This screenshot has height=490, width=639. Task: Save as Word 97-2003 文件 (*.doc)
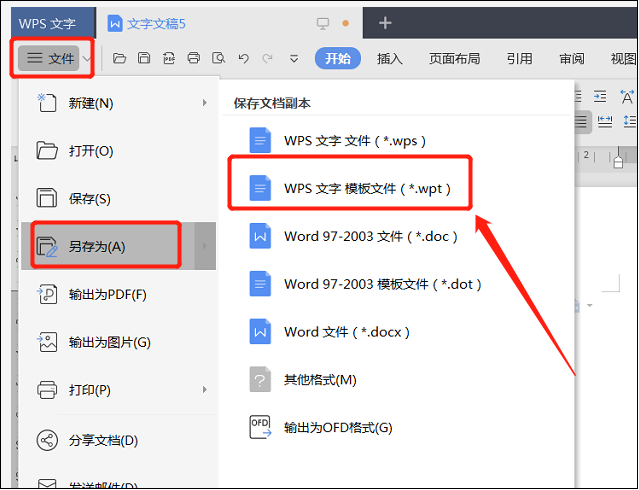355,236
